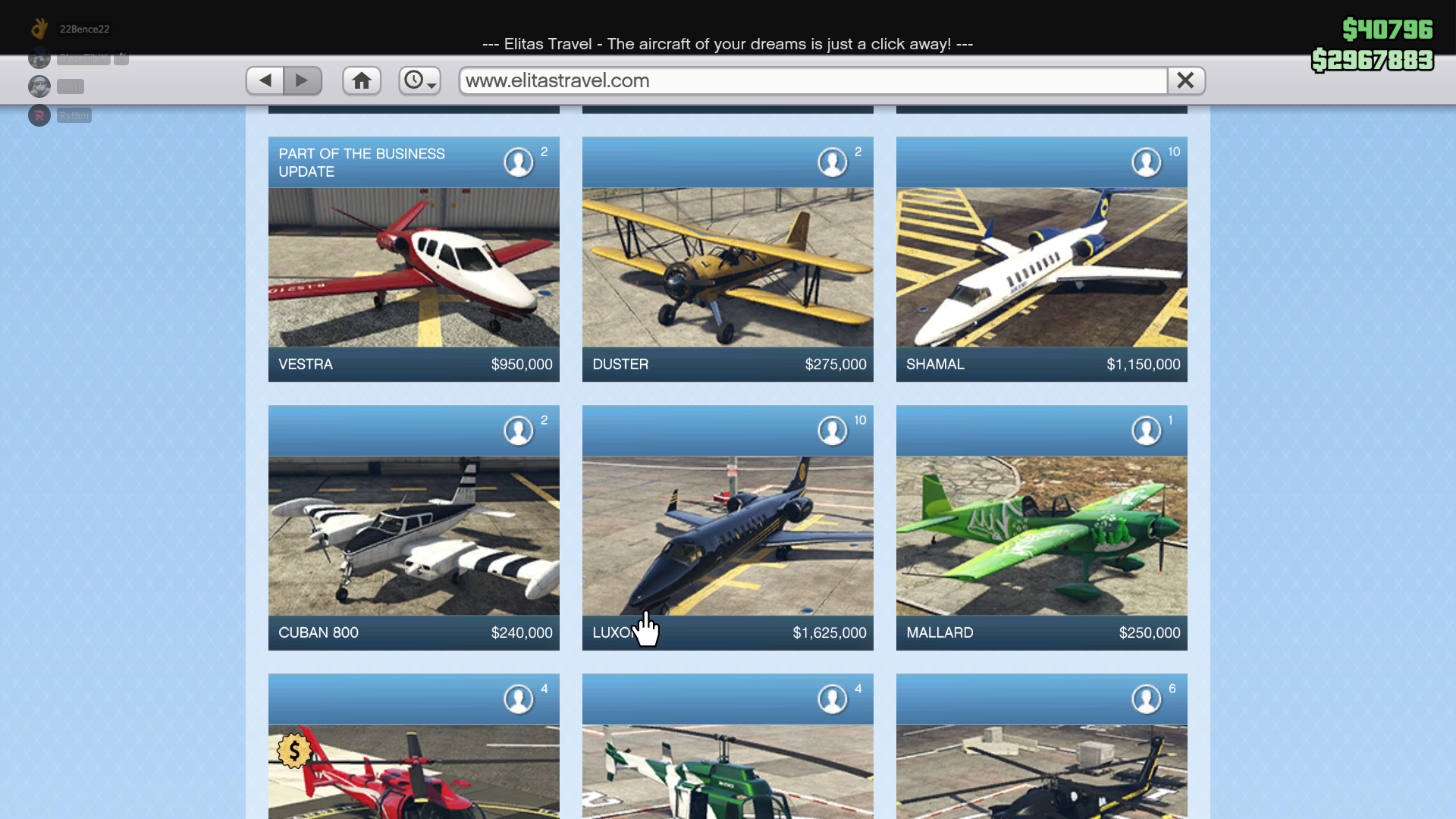This screenshot has width=1456, height=819.
Task: Select the red helicopter image
Action: pos(414,772)
